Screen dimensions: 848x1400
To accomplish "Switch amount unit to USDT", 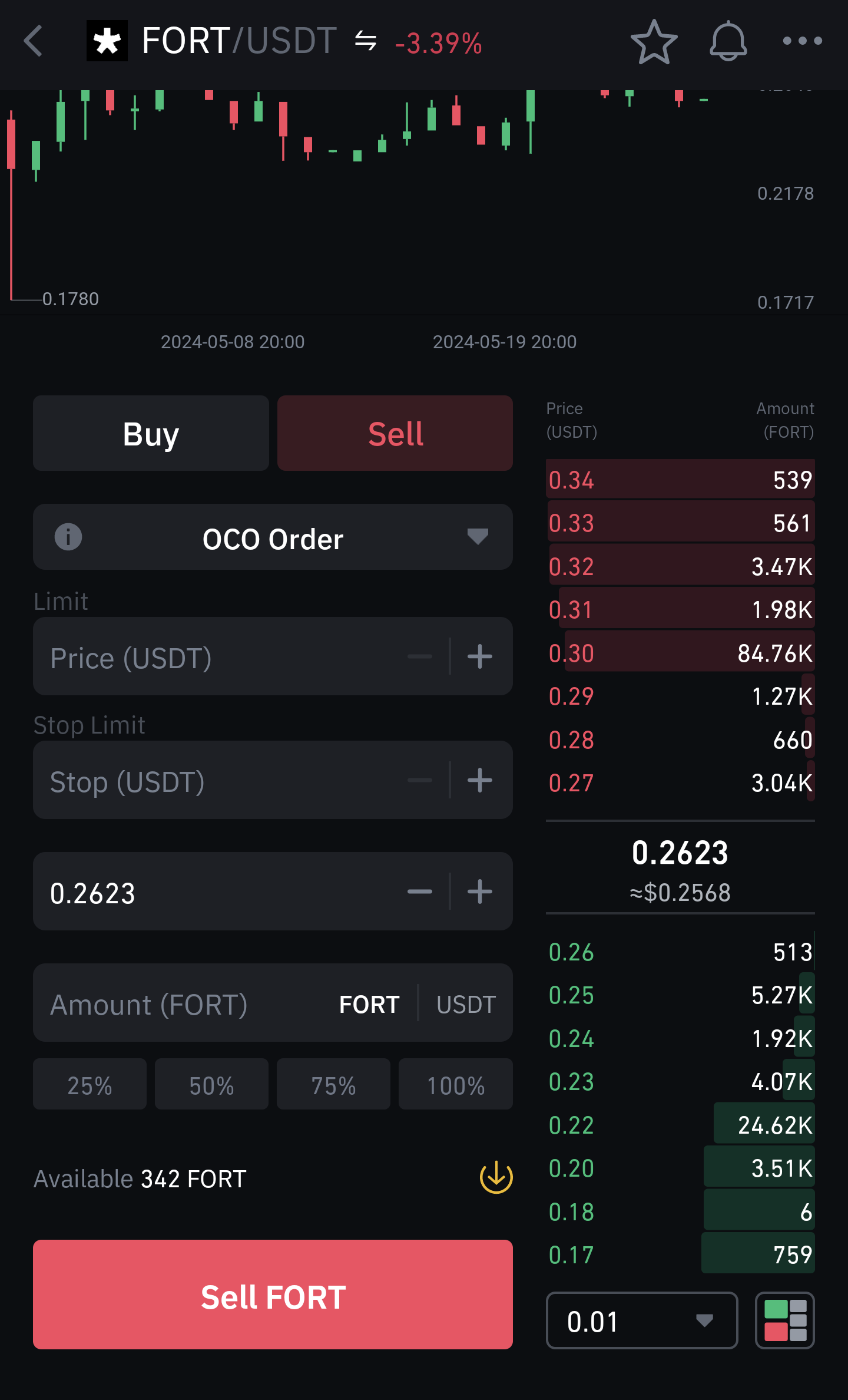I will tap(466, 1004).
